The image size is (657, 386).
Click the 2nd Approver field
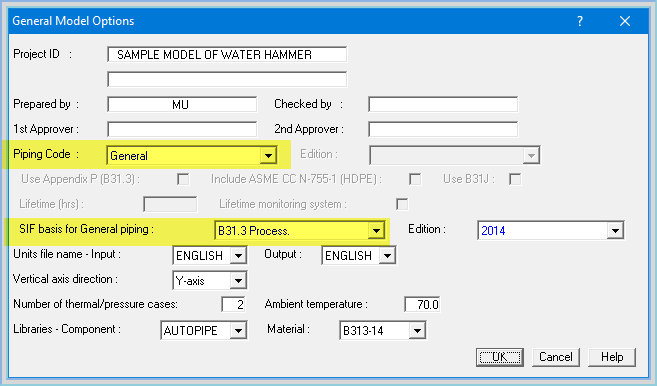coord(443,129)
